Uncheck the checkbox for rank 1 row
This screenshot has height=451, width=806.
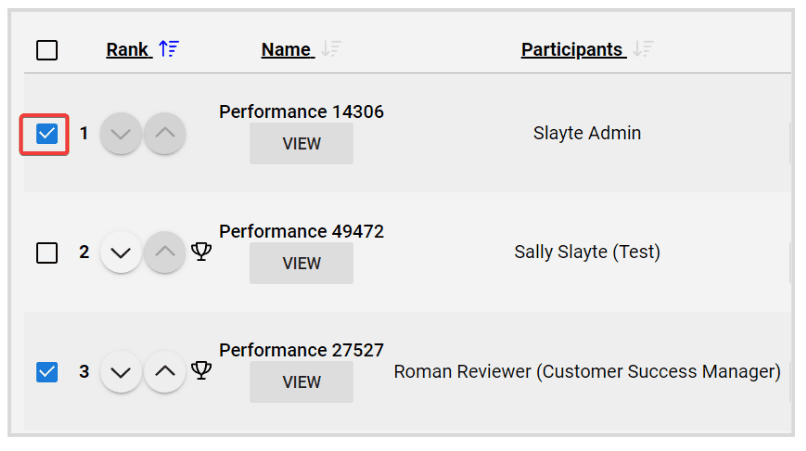coord(47,134)
